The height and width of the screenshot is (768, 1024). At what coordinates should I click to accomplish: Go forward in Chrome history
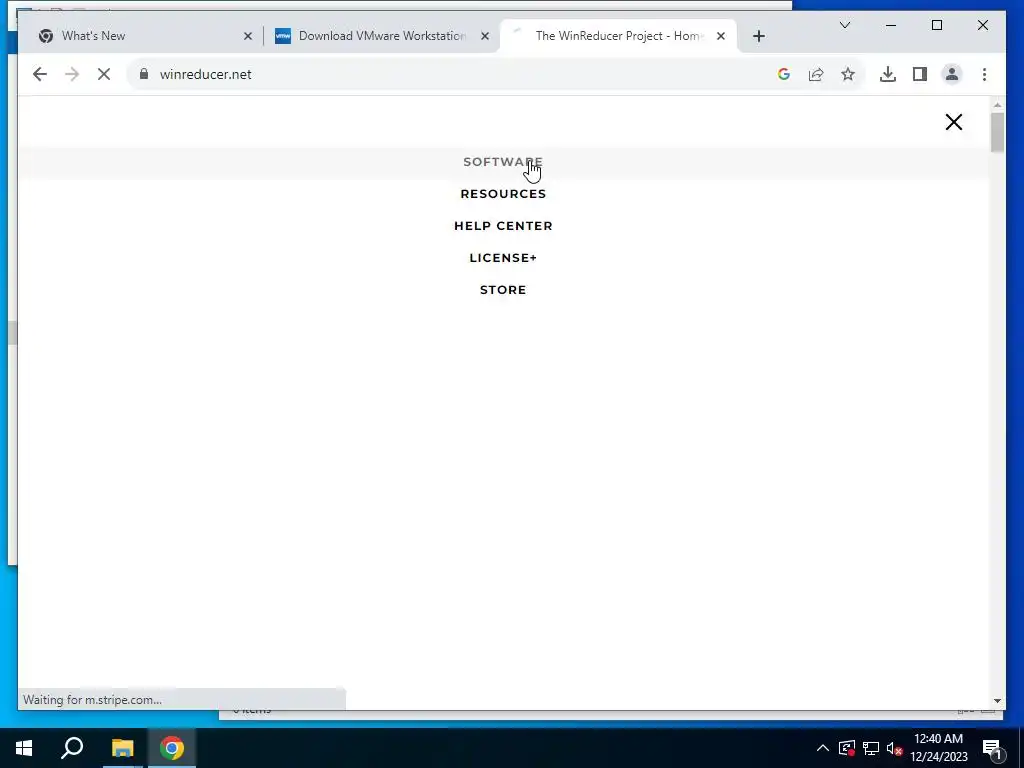click(x=72, y=74)
